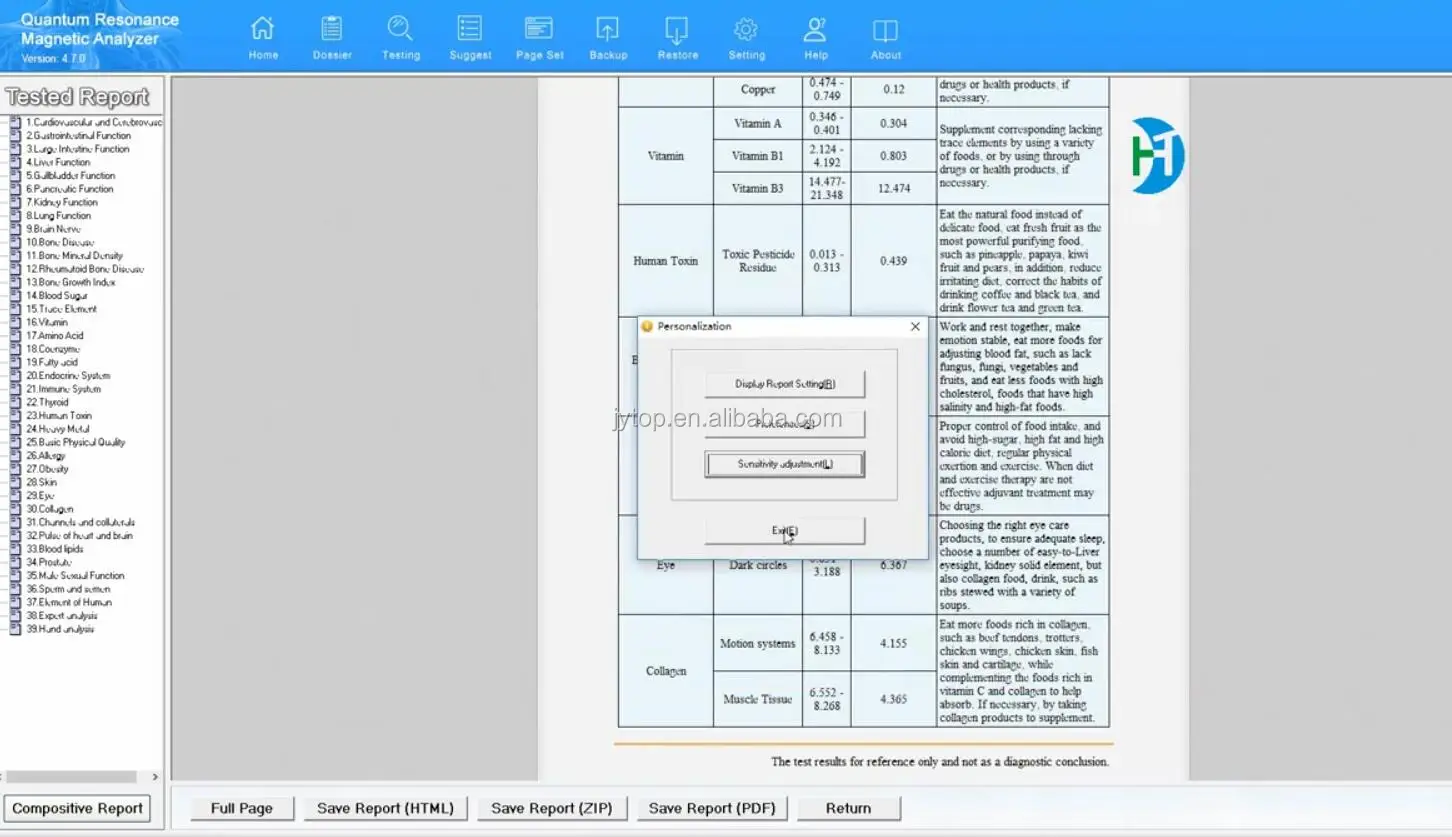Select 9.Brain Nerve report
Viewport: 1452px width, 837px height.
pos(54,229)
